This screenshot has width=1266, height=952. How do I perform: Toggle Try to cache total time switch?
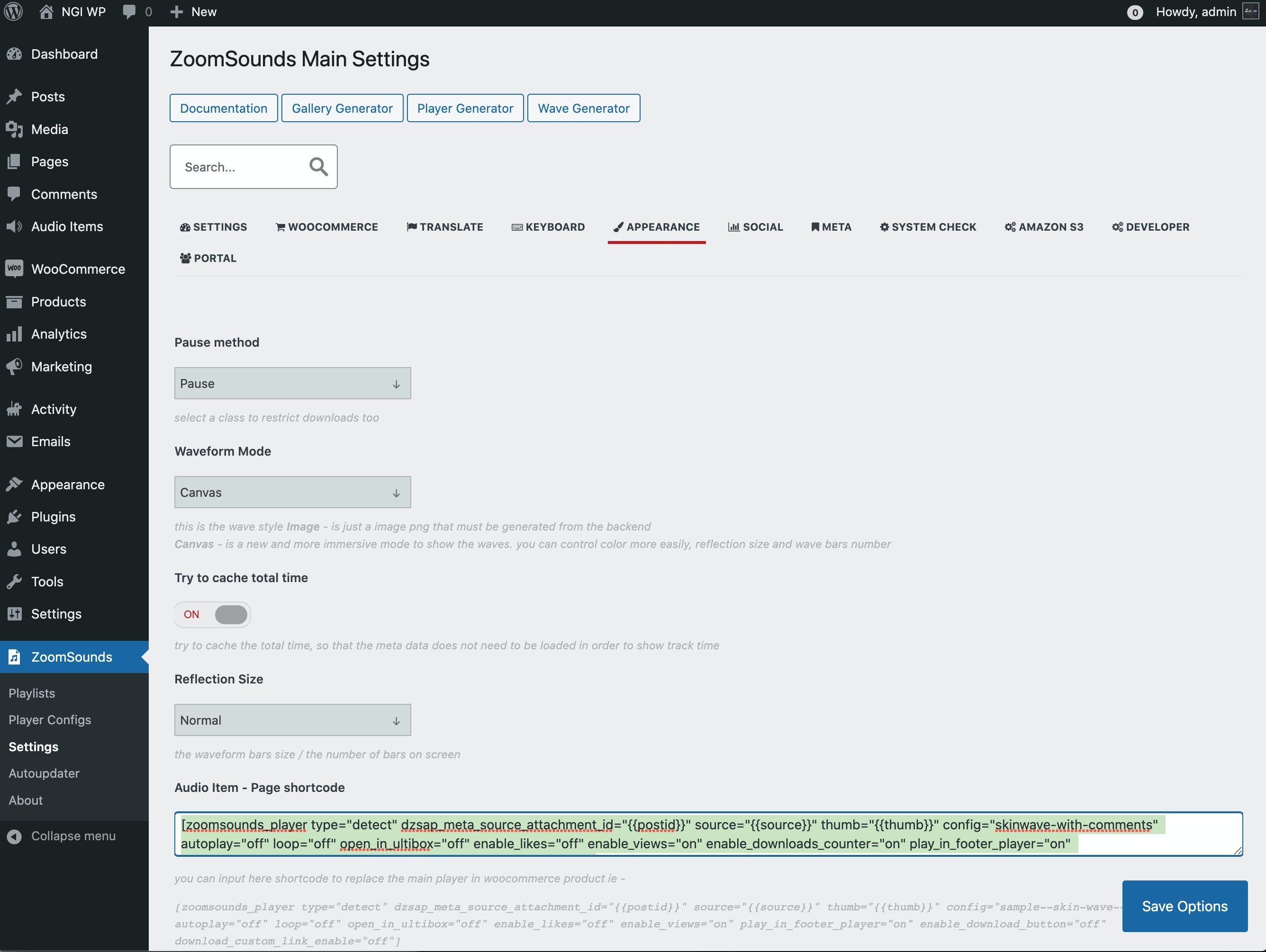click(x=213, y=614)
